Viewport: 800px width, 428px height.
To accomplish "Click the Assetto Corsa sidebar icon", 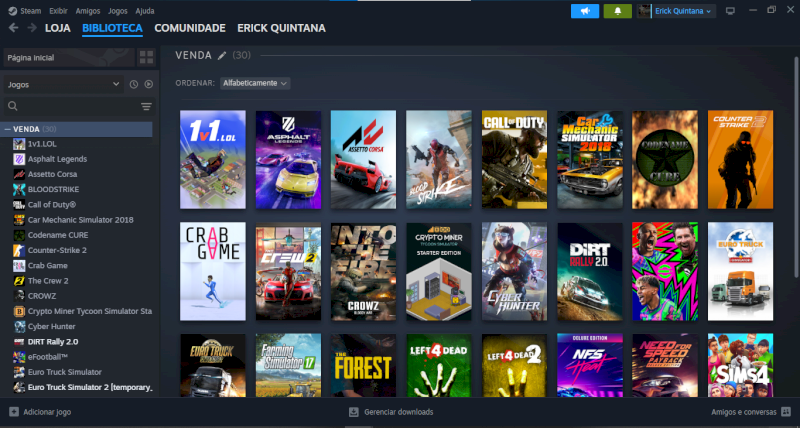I will click(19, 174).
